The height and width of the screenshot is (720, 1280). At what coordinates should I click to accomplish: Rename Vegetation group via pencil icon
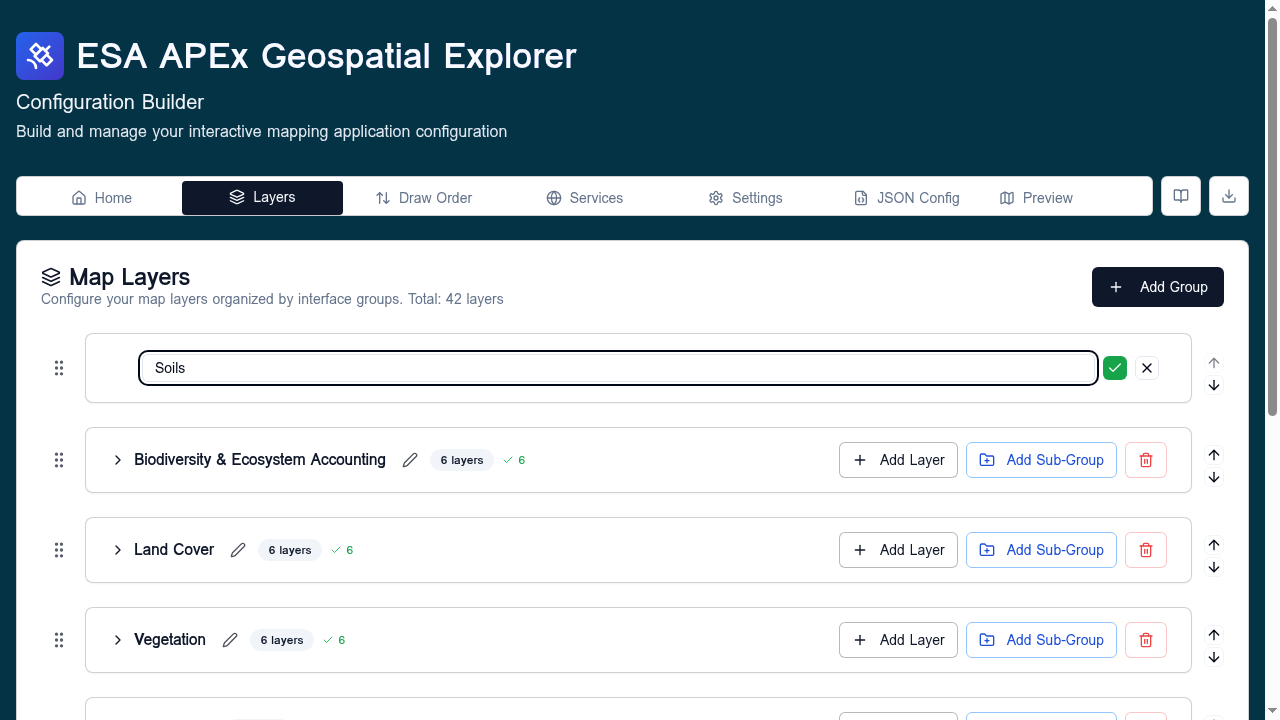click(230, 640)
